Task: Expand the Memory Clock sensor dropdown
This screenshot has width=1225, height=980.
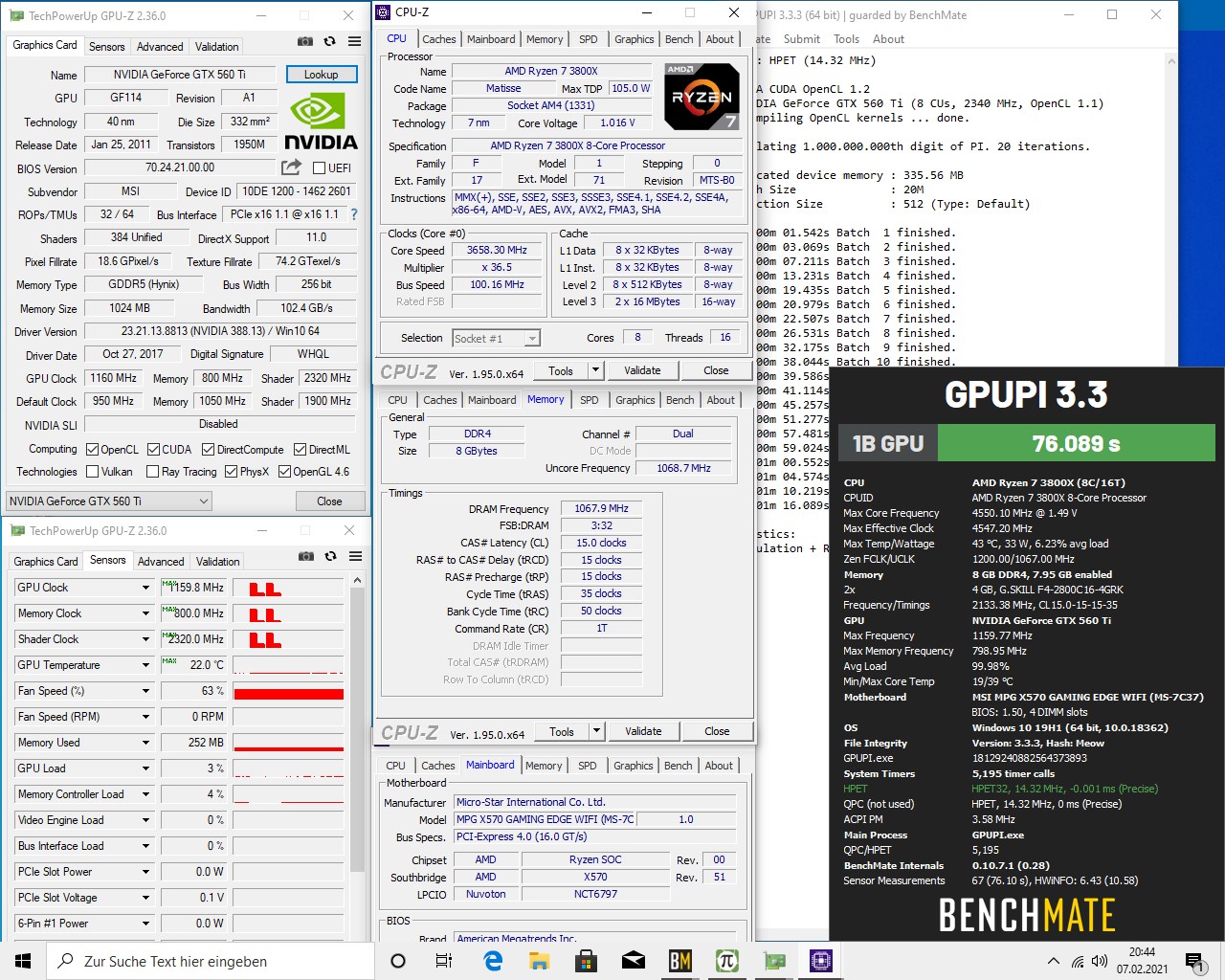Action: pos(145,613)
